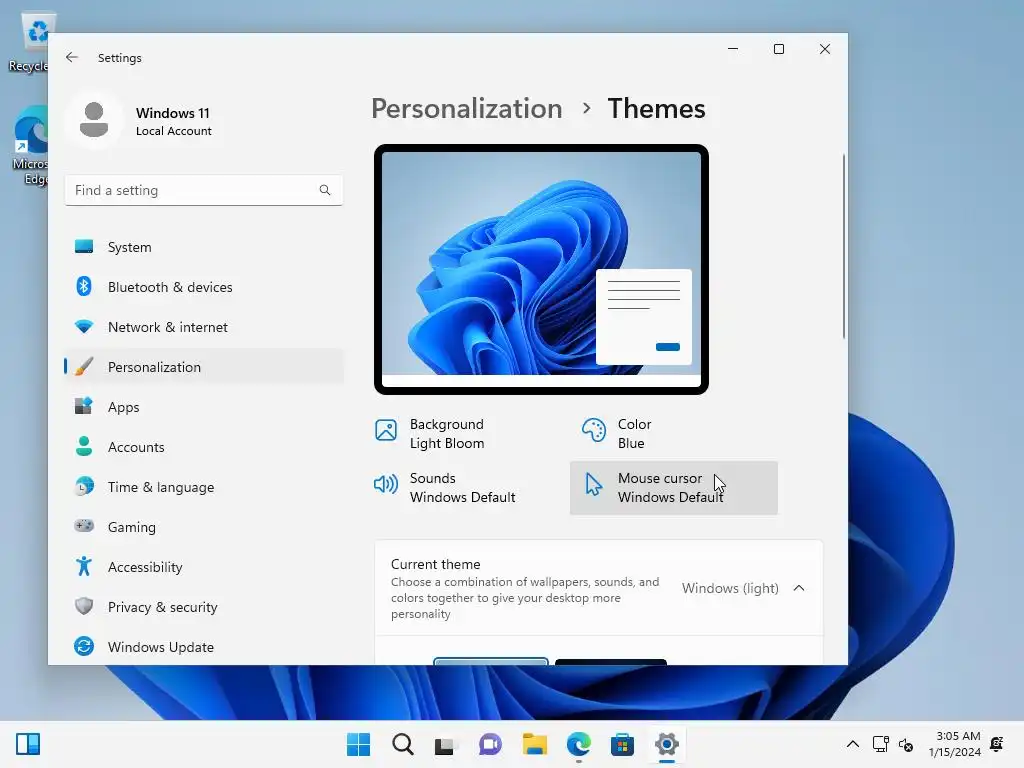
Task: Click the user avatar icon
Action: (94, 120)
